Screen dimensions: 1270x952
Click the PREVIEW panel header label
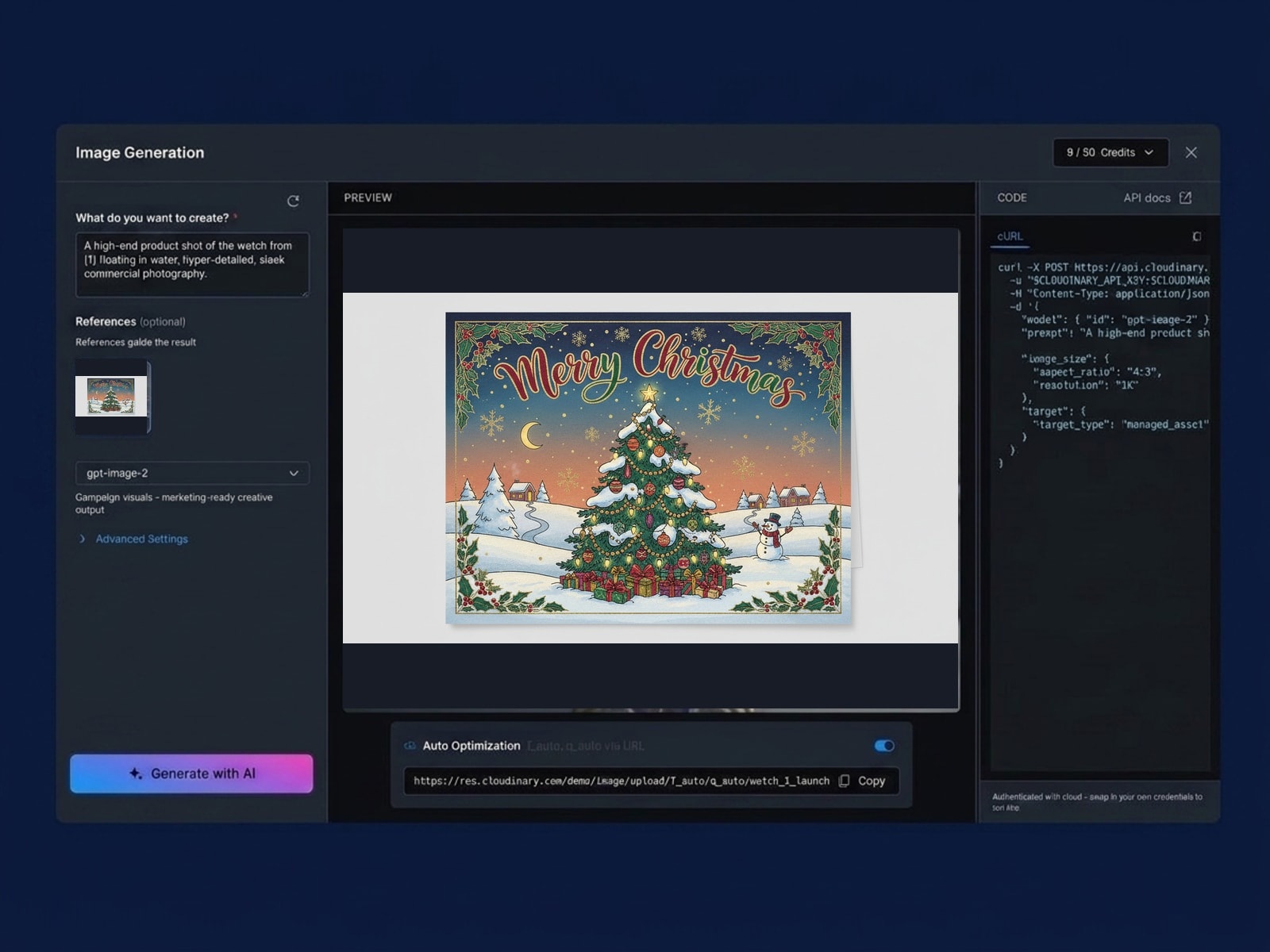click(x=368, y=198)
